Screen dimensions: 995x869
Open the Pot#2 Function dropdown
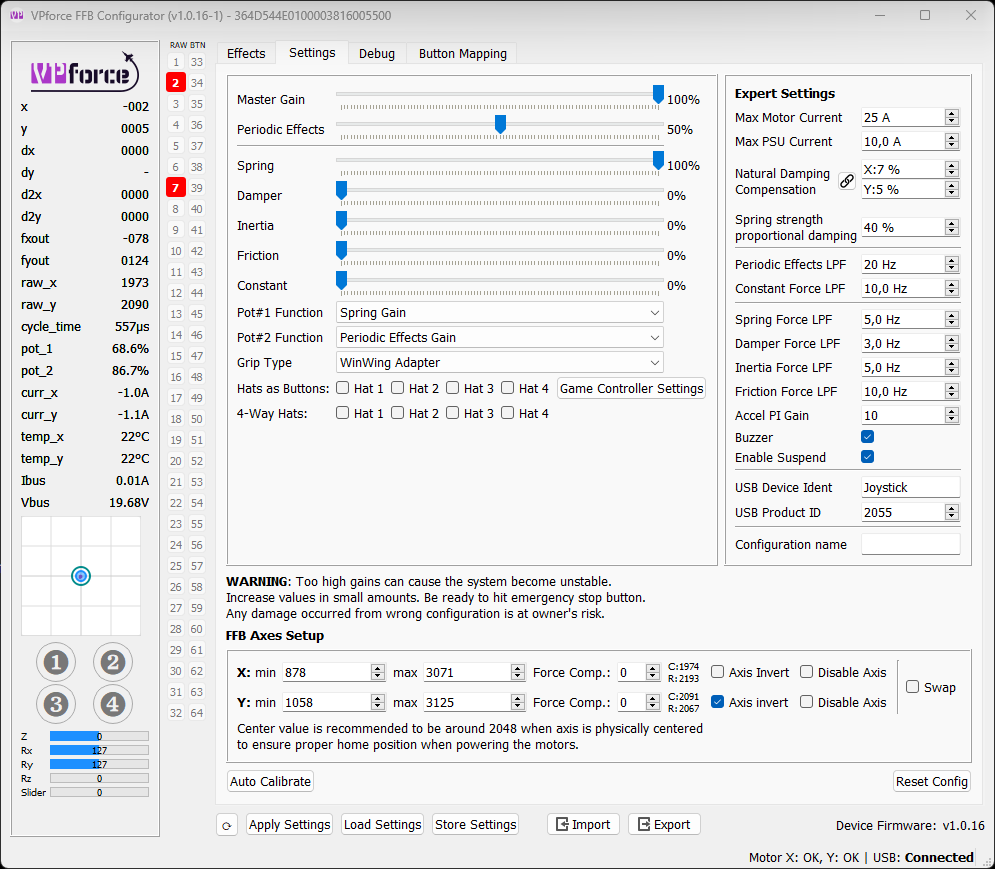pyautogui.click(x=500, y=338)
